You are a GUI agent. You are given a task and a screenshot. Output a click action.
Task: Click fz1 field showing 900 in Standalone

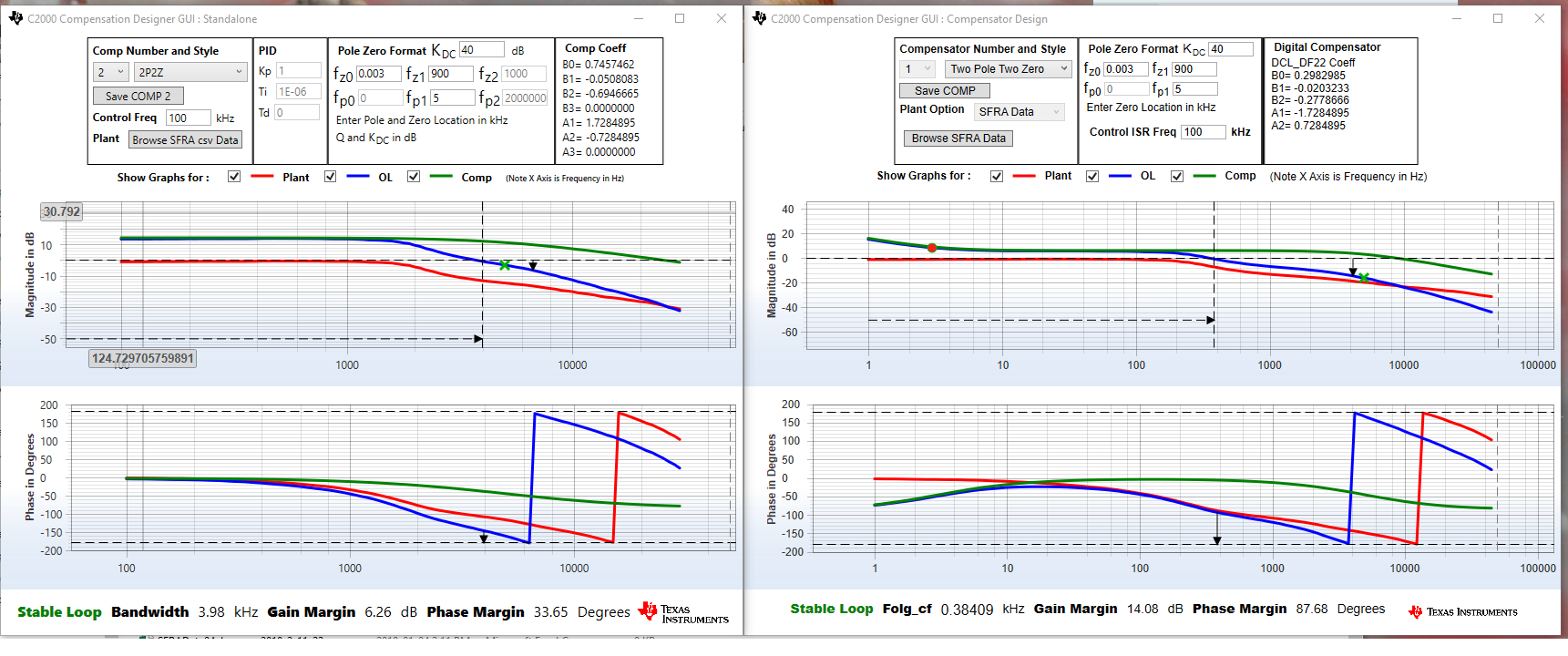451,74
